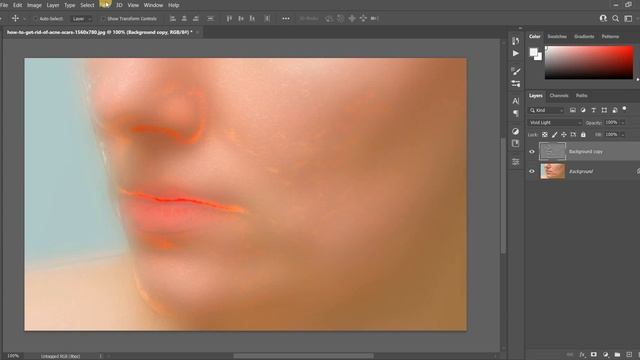640x360 pixels.
Task: Click add layer style fx icon
Action: [582, 355]
